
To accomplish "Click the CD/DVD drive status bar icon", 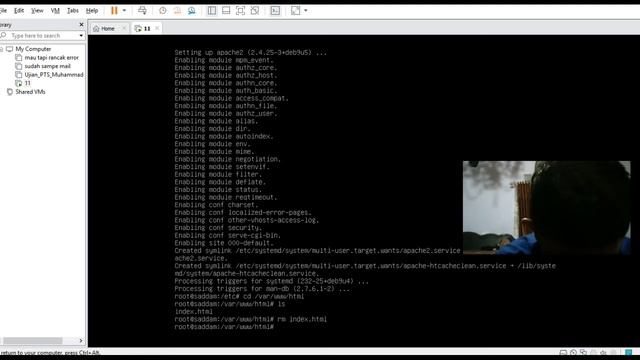I will 573,352.
